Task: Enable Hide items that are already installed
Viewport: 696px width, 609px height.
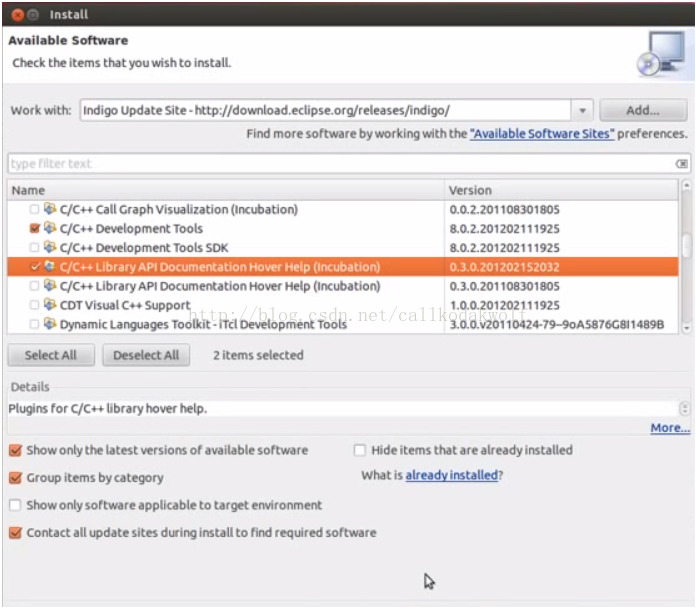Action: (360, 451)
